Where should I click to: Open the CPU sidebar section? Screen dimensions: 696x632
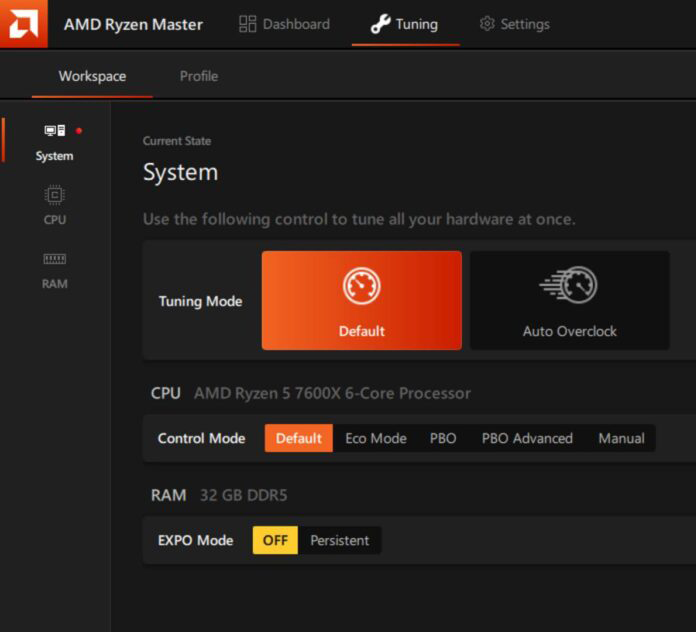(x=55, y=205)
